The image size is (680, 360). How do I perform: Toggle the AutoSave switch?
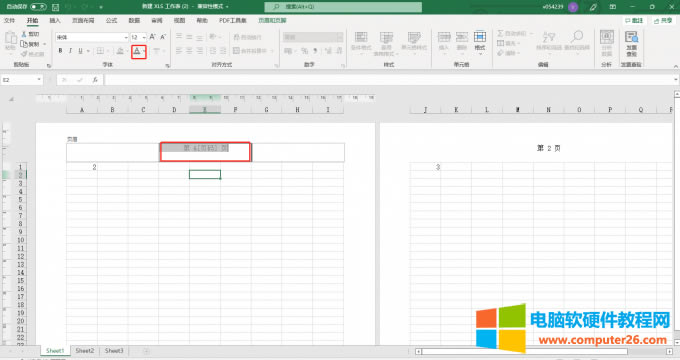38,7
